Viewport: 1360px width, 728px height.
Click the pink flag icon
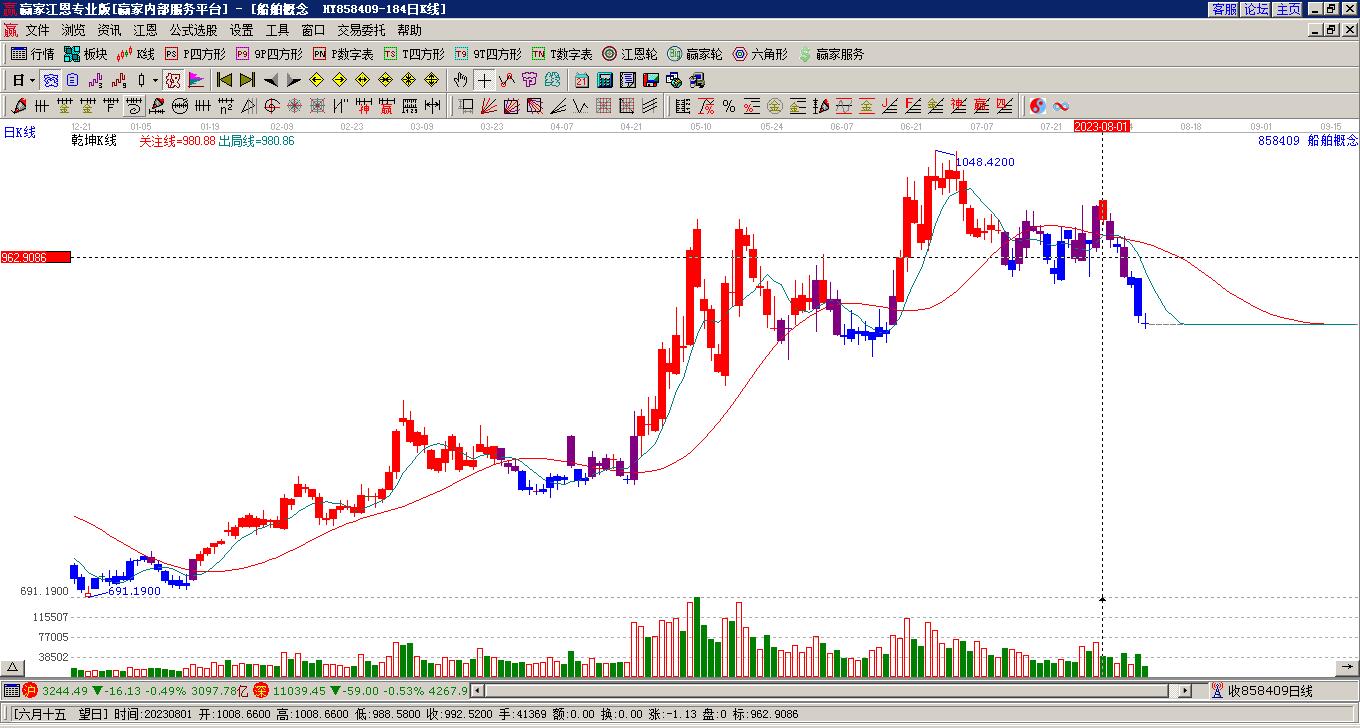[196, 80]
